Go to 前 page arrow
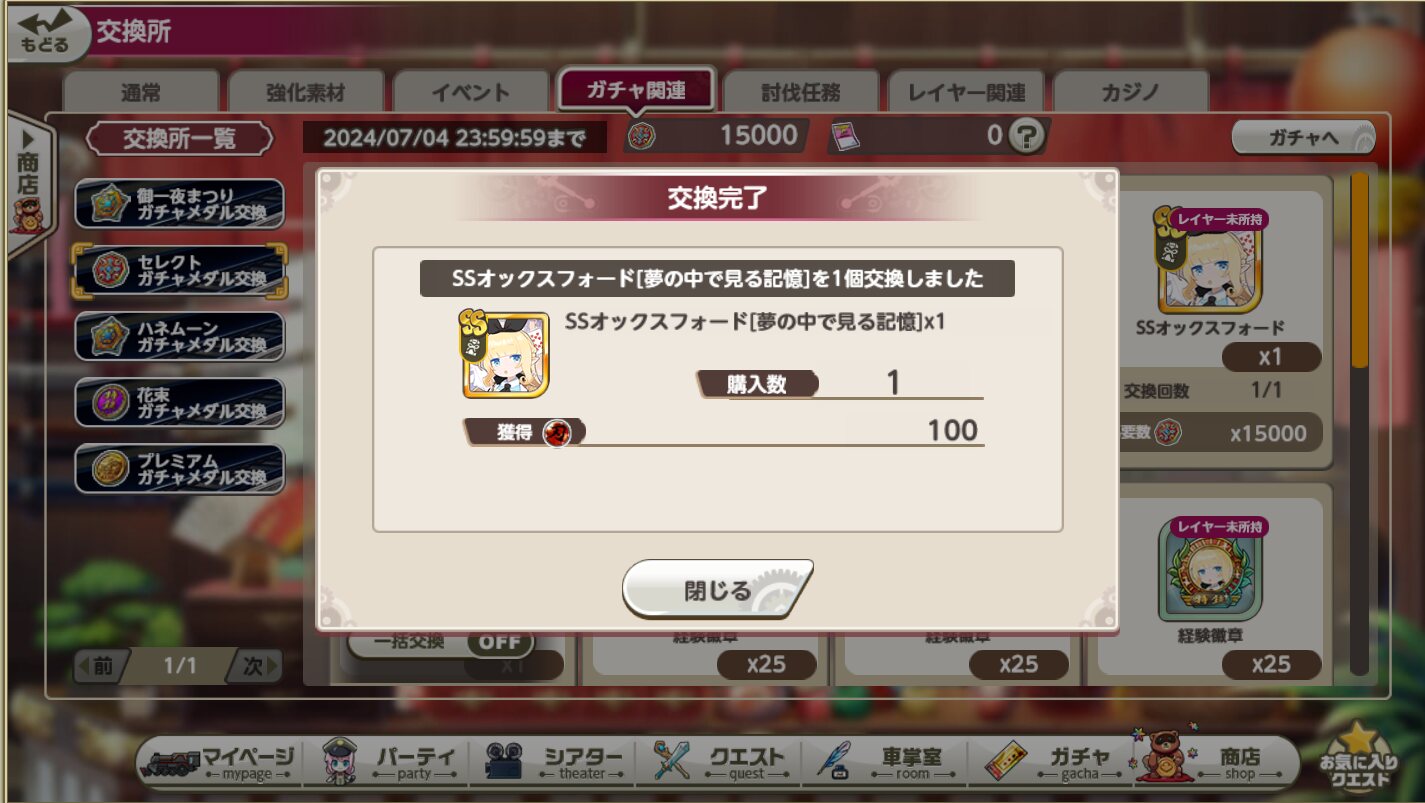Image resolution: width=1425 pixels, height=803 pixels. [x=99, y=666]
